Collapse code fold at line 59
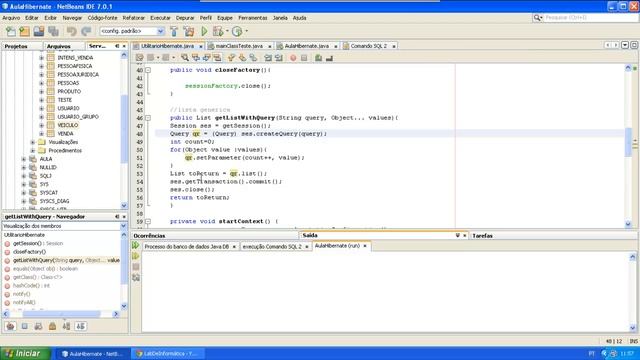This screenshot has width=640, height=360. click(x=148, y=222)
